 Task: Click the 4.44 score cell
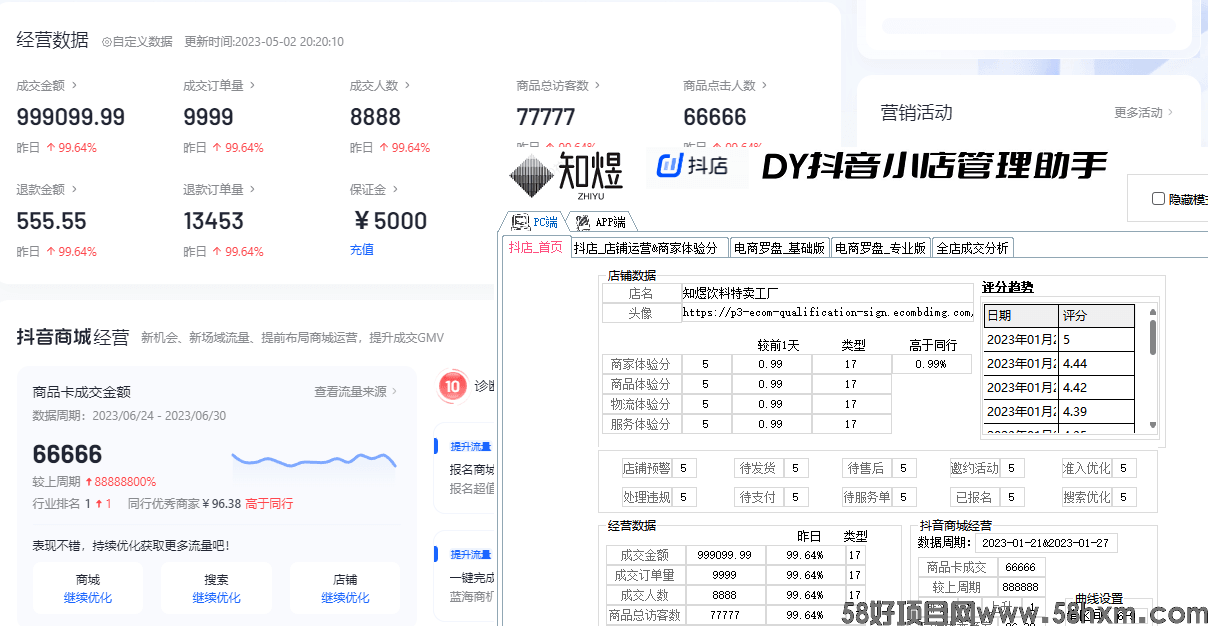point(1097,363)
